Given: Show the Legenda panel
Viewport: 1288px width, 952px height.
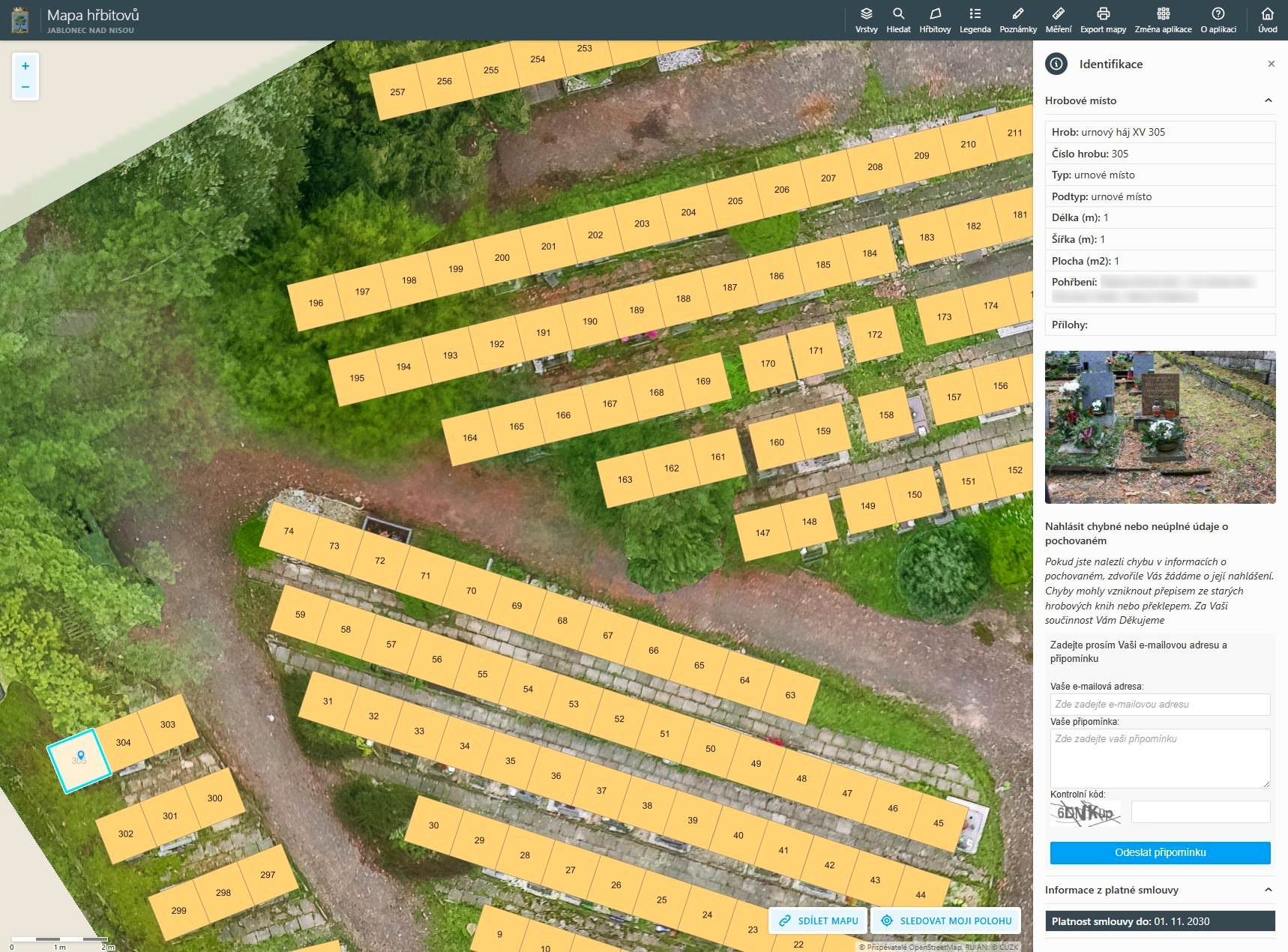Looking at the screenshot, I should pyautogui.click(x=975, y=20).
